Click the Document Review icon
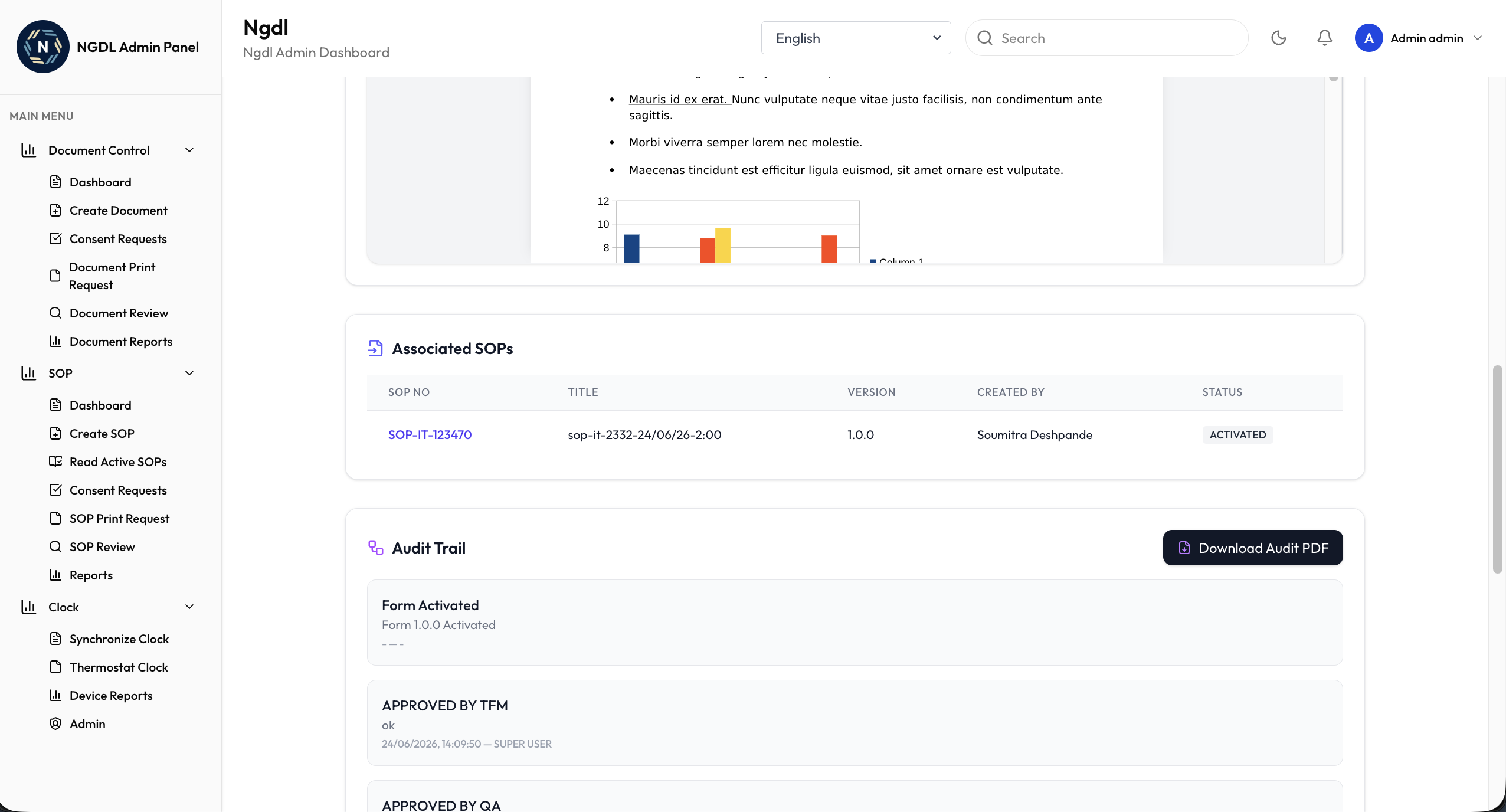The height and width of the screenshot is (812, 1506). pos(55,313)
